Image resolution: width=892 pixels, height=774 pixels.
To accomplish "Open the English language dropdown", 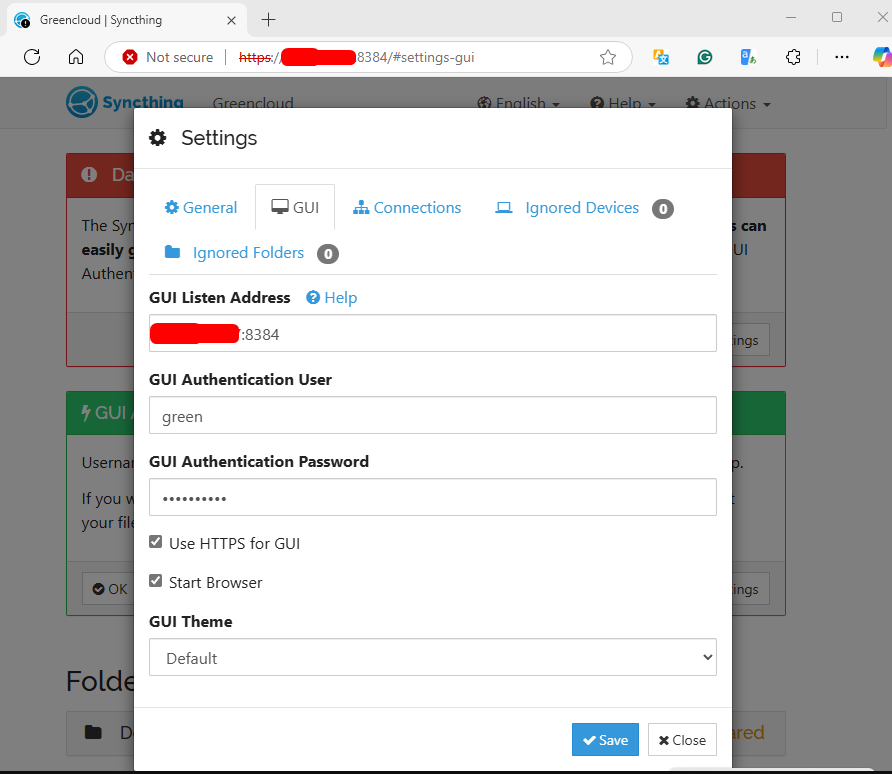I will tap(518, 104).
